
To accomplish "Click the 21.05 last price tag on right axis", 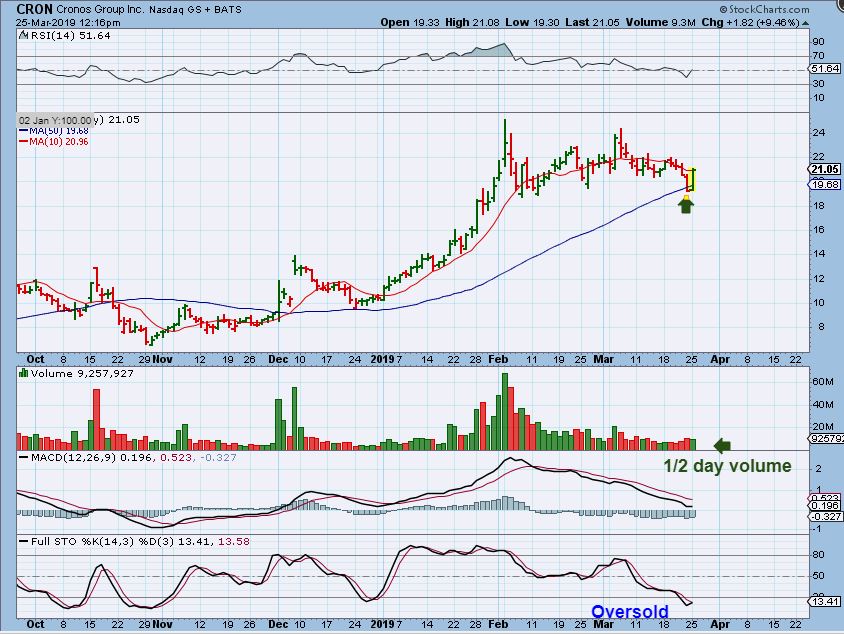I will tap(825, 170).
